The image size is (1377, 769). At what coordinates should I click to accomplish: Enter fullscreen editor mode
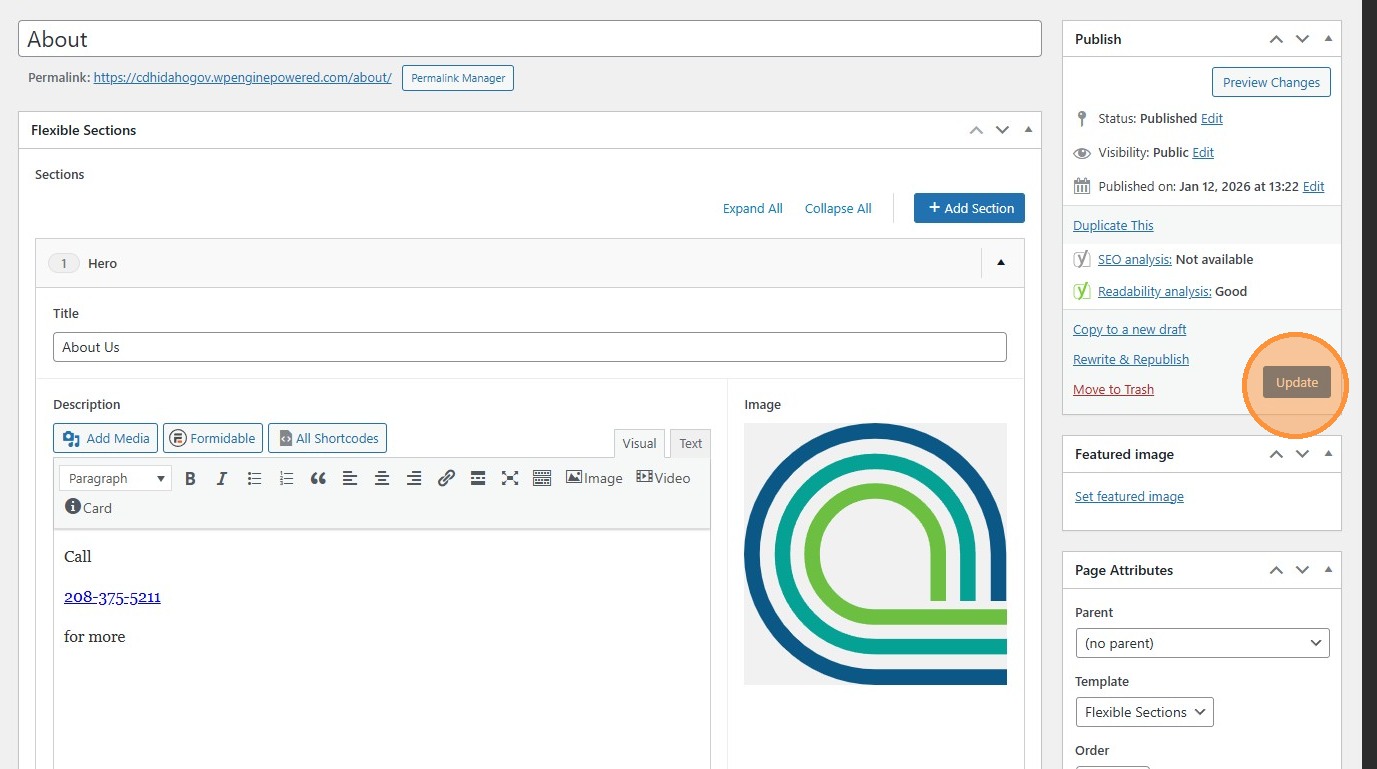tap(510, 478)
